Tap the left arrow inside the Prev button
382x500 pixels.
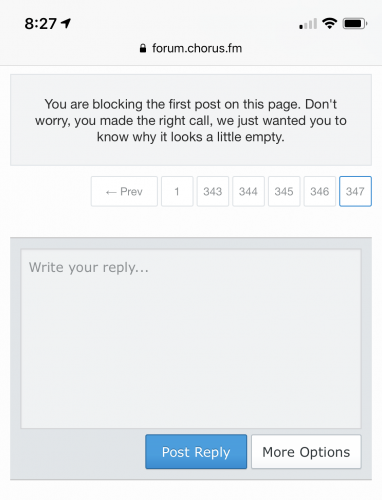[111, 192]
